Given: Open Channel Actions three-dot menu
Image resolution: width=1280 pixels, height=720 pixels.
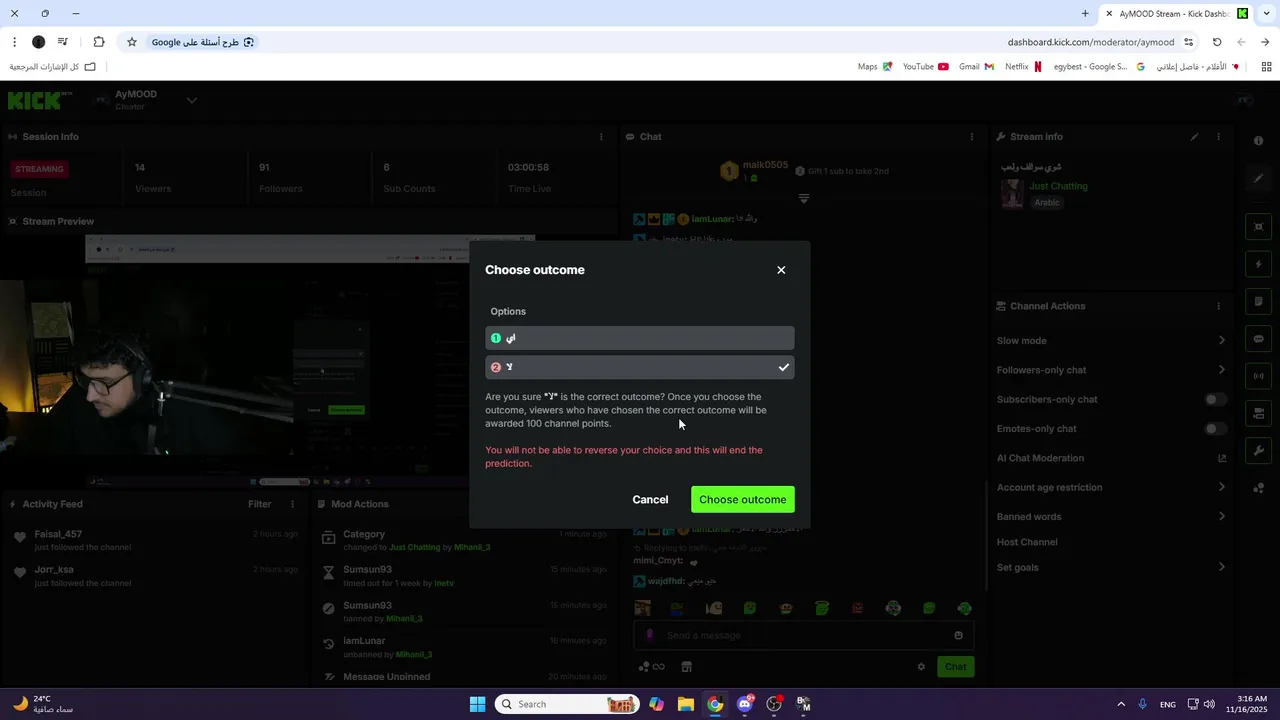Looking at the screenshot, I should 1218,306.
